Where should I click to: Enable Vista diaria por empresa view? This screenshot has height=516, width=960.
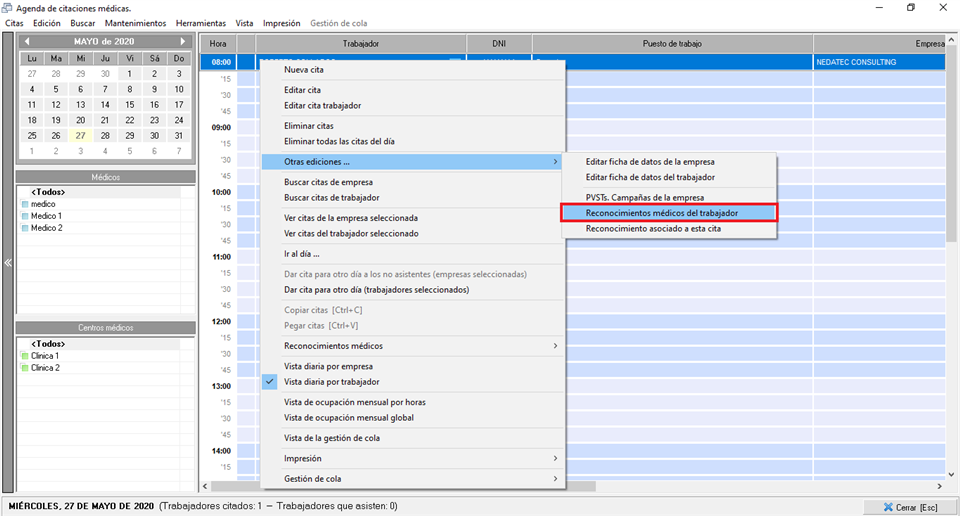click(x=328, y=366)
